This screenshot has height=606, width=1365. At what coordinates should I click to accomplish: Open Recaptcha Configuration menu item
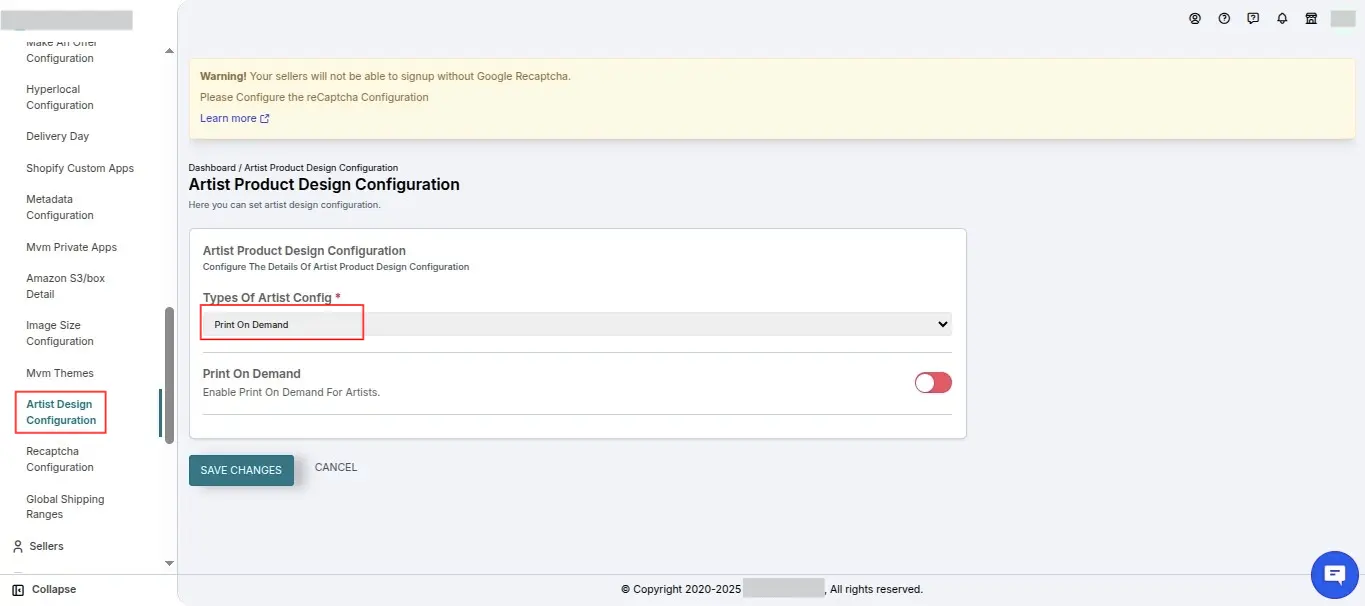tap(60, 459)
